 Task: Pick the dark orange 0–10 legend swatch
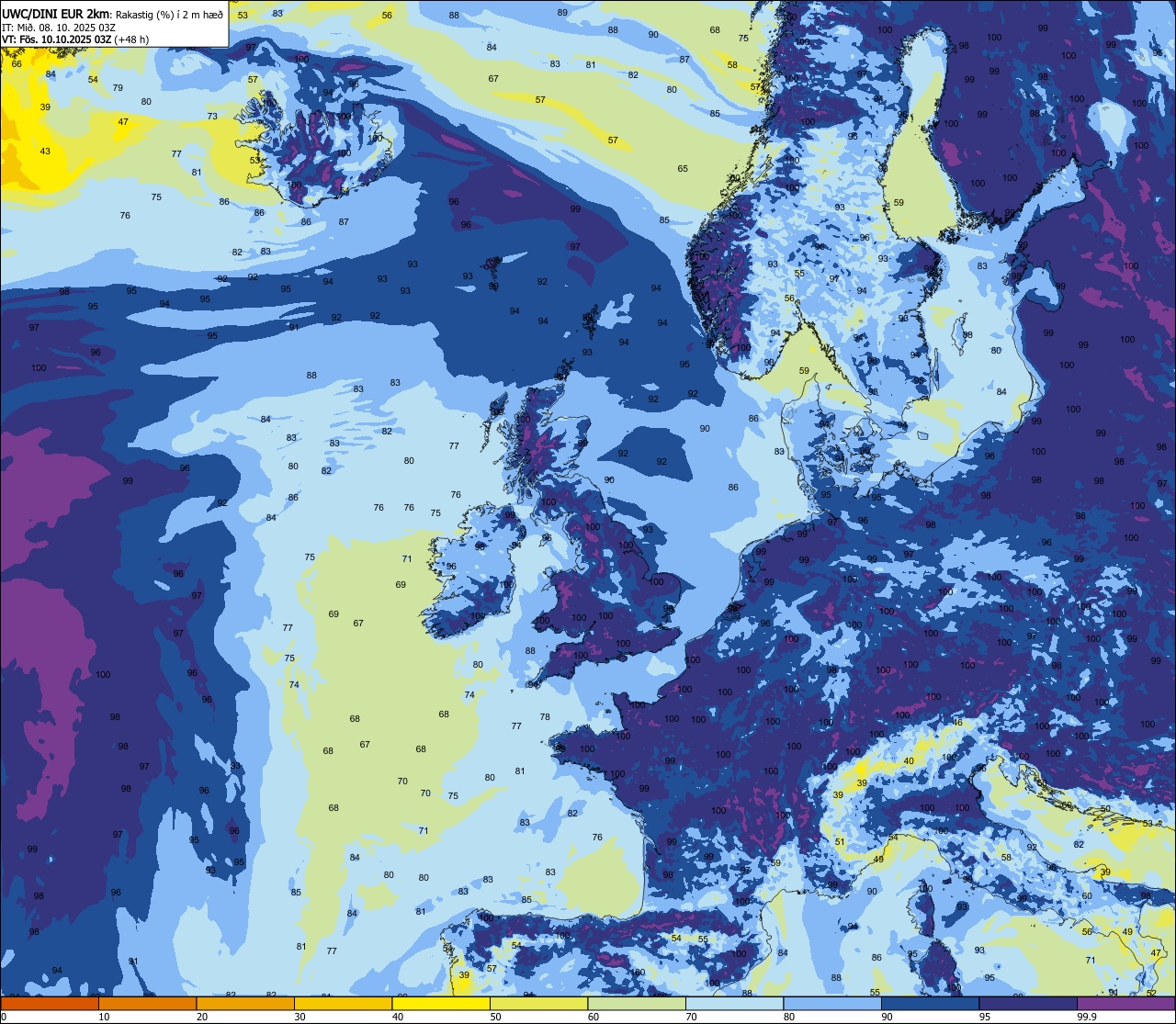click(x=50, y=1003)
